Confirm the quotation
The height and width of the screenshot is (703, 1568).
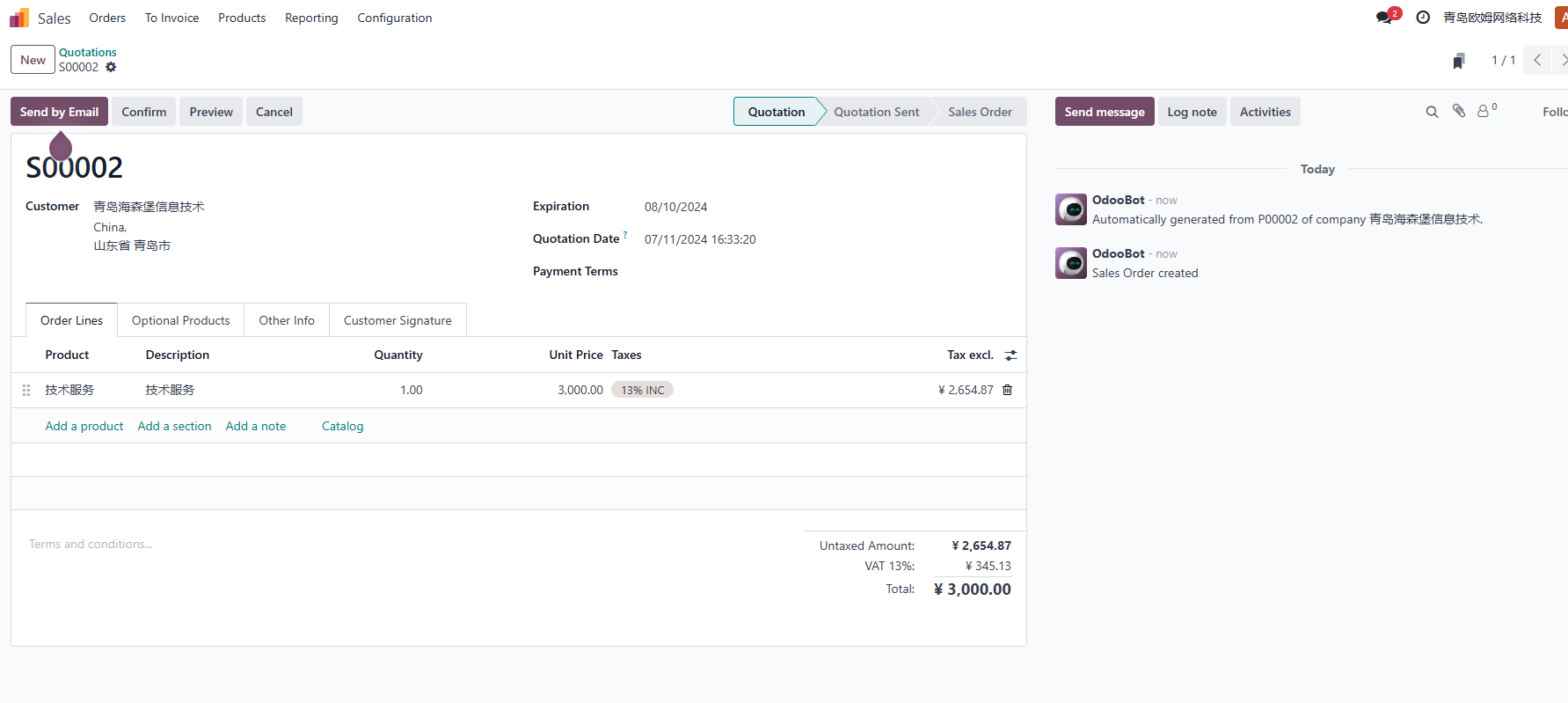coord(144,112)
